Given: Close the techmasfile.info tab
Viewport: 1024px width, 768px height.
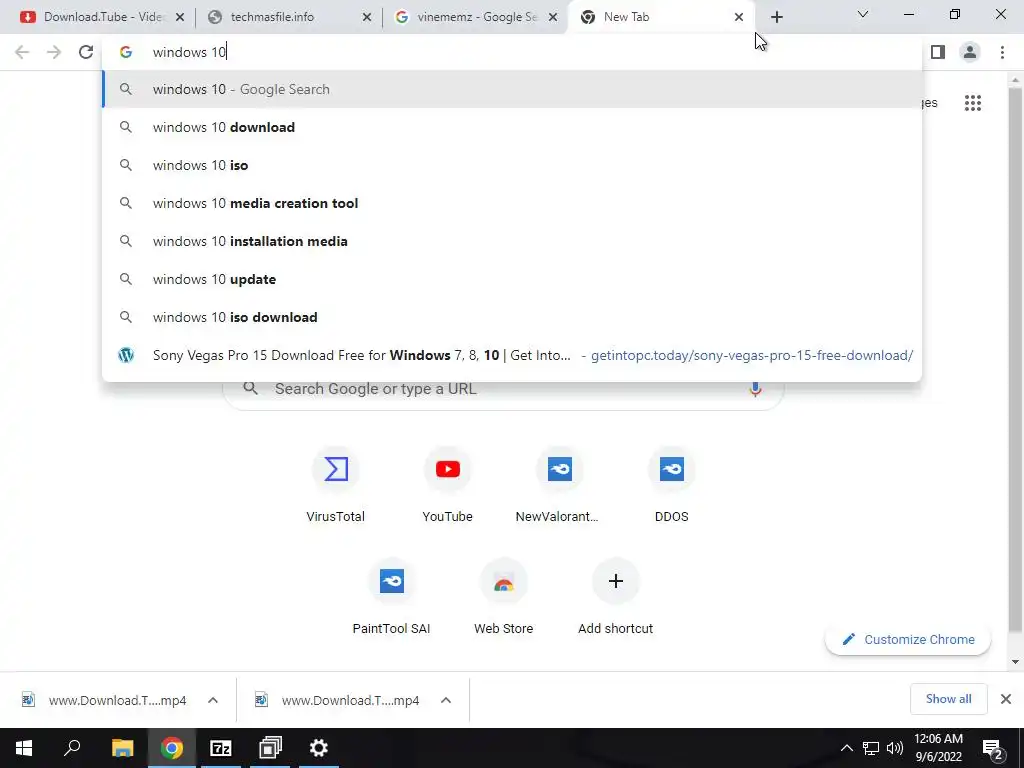Looking at the screenshot, I should (x=367, y=18).
